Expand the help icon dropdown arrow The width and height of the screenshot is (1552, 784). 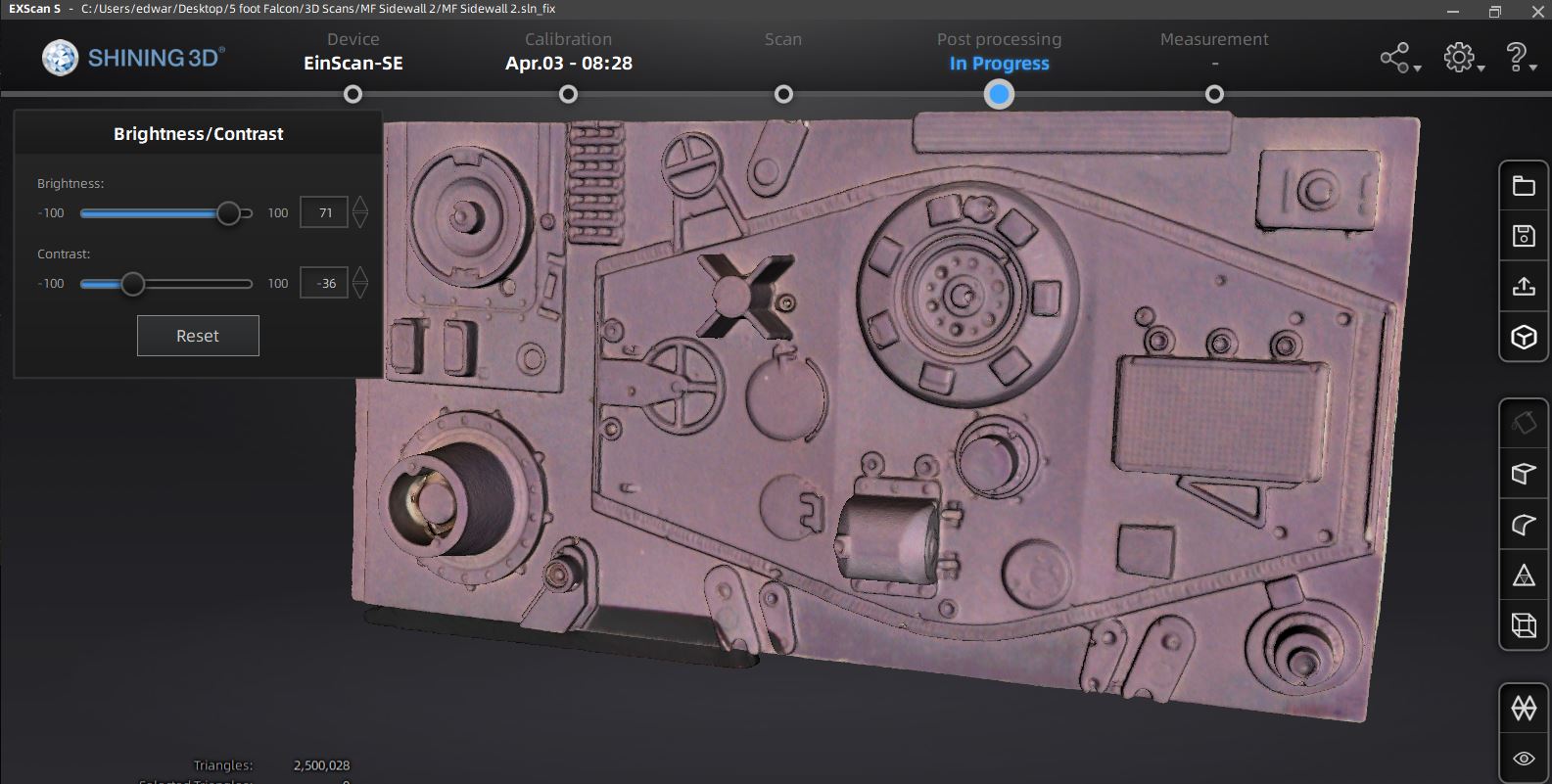pyautogui.click(x=1533, y=69)
